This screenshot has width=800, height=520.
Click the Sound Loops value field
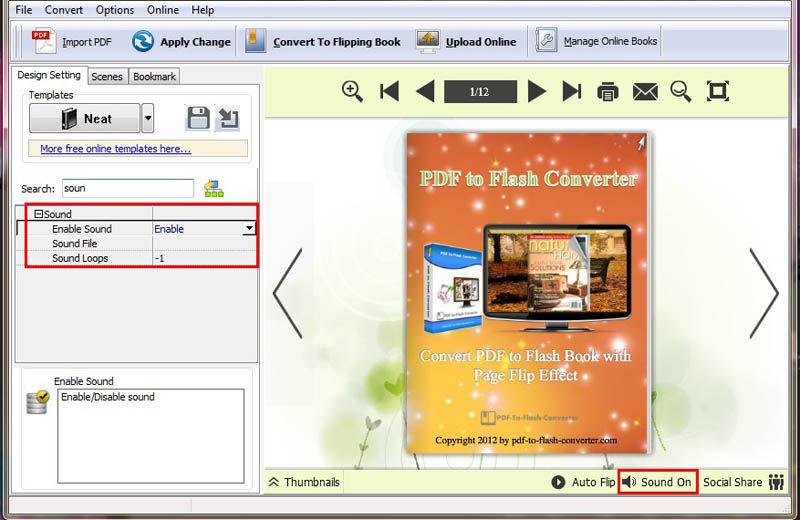203,258
